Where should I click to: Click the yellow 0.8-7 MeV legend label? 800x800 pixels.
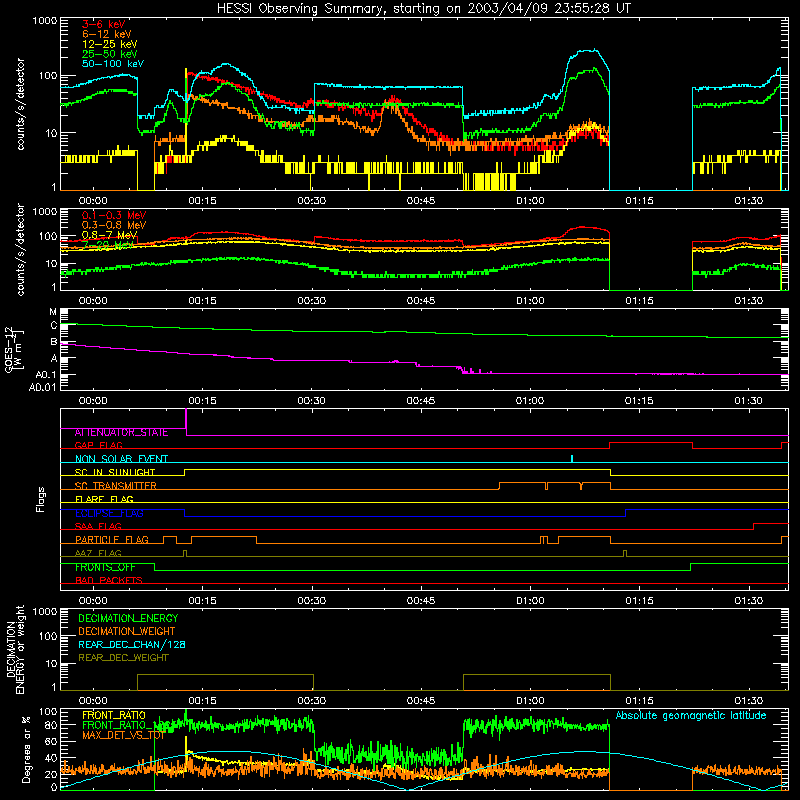pos(110,235)
